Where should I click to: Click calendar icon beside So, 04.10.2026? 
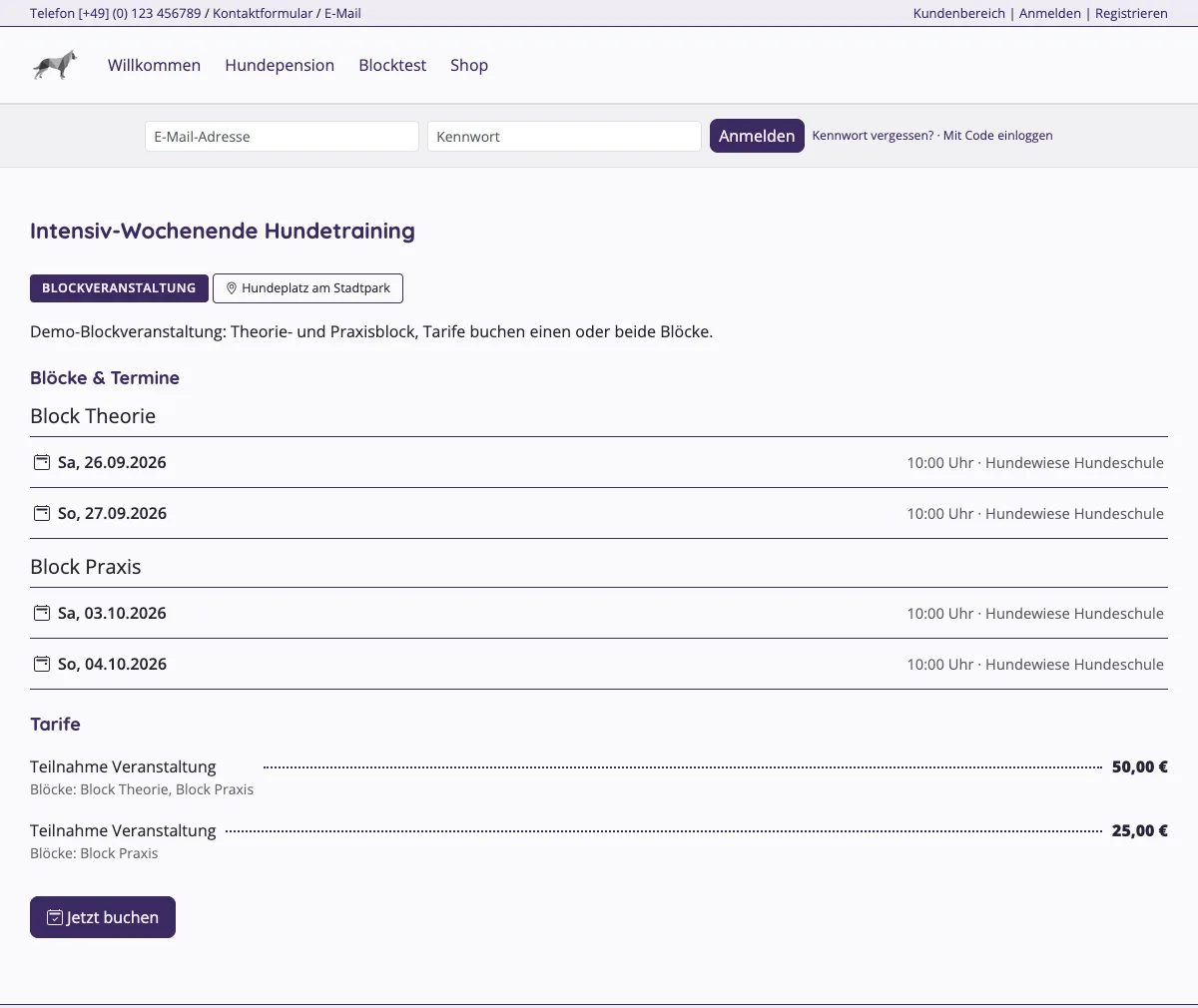click(42, 664)
